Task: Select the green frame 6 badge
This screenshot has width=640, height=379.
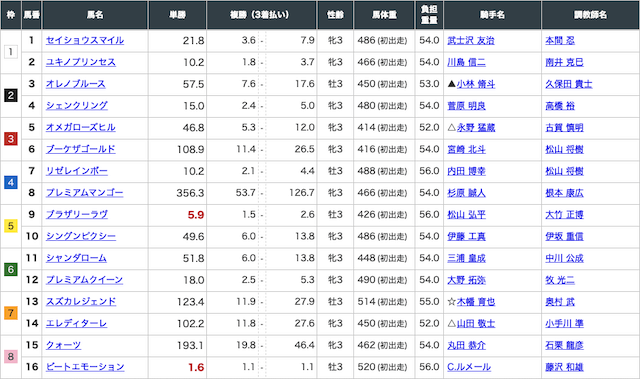Action: click(11, 269)
